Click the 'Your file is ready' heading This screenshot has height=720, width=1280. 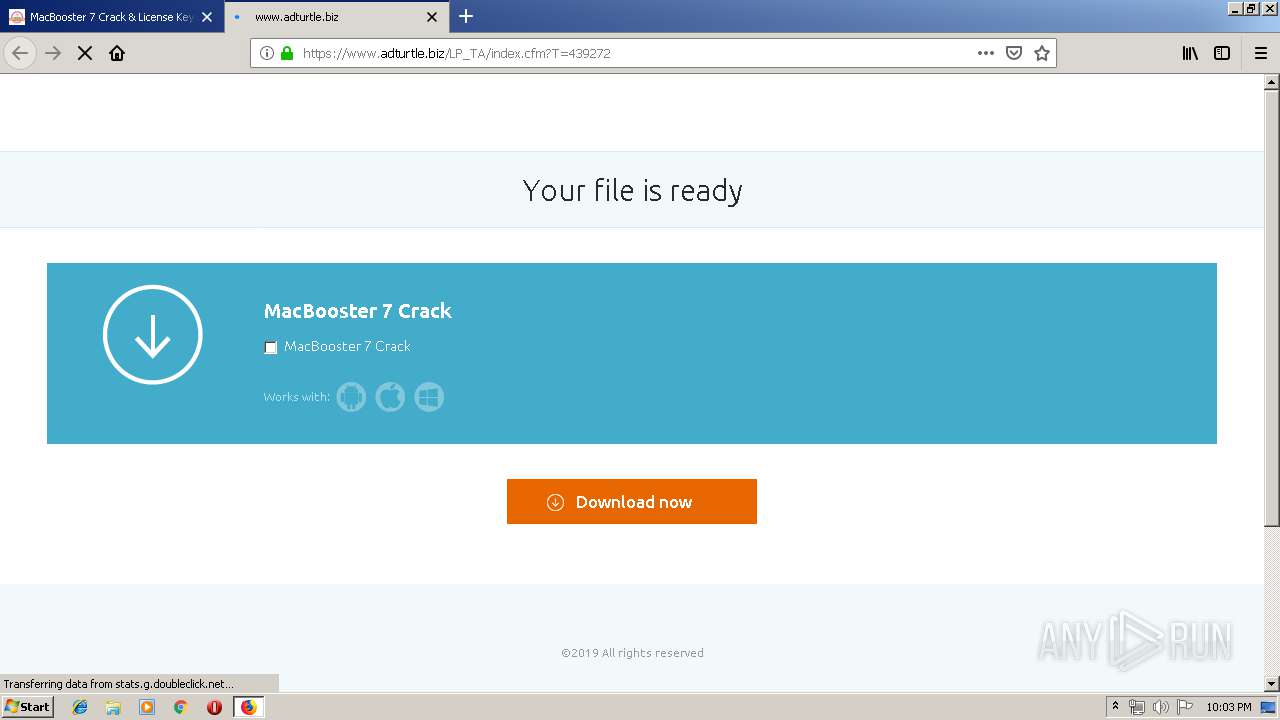click(x=632, y=190)
